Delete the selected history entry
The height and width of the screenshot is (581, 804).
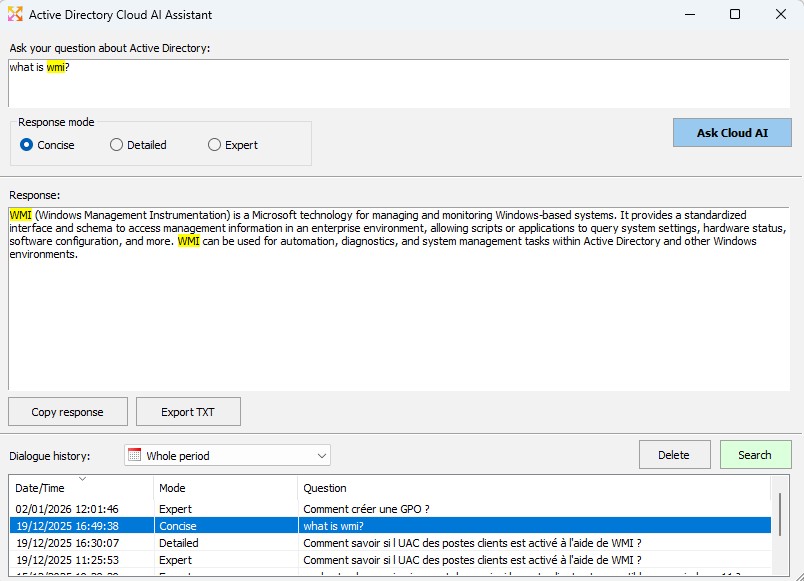click(x=674, y=455)
